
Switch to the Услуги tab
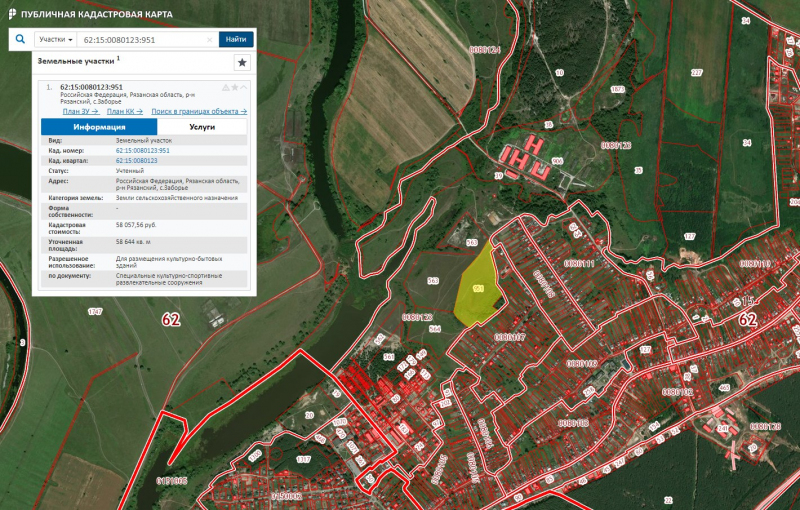click(x=202, y=127)
